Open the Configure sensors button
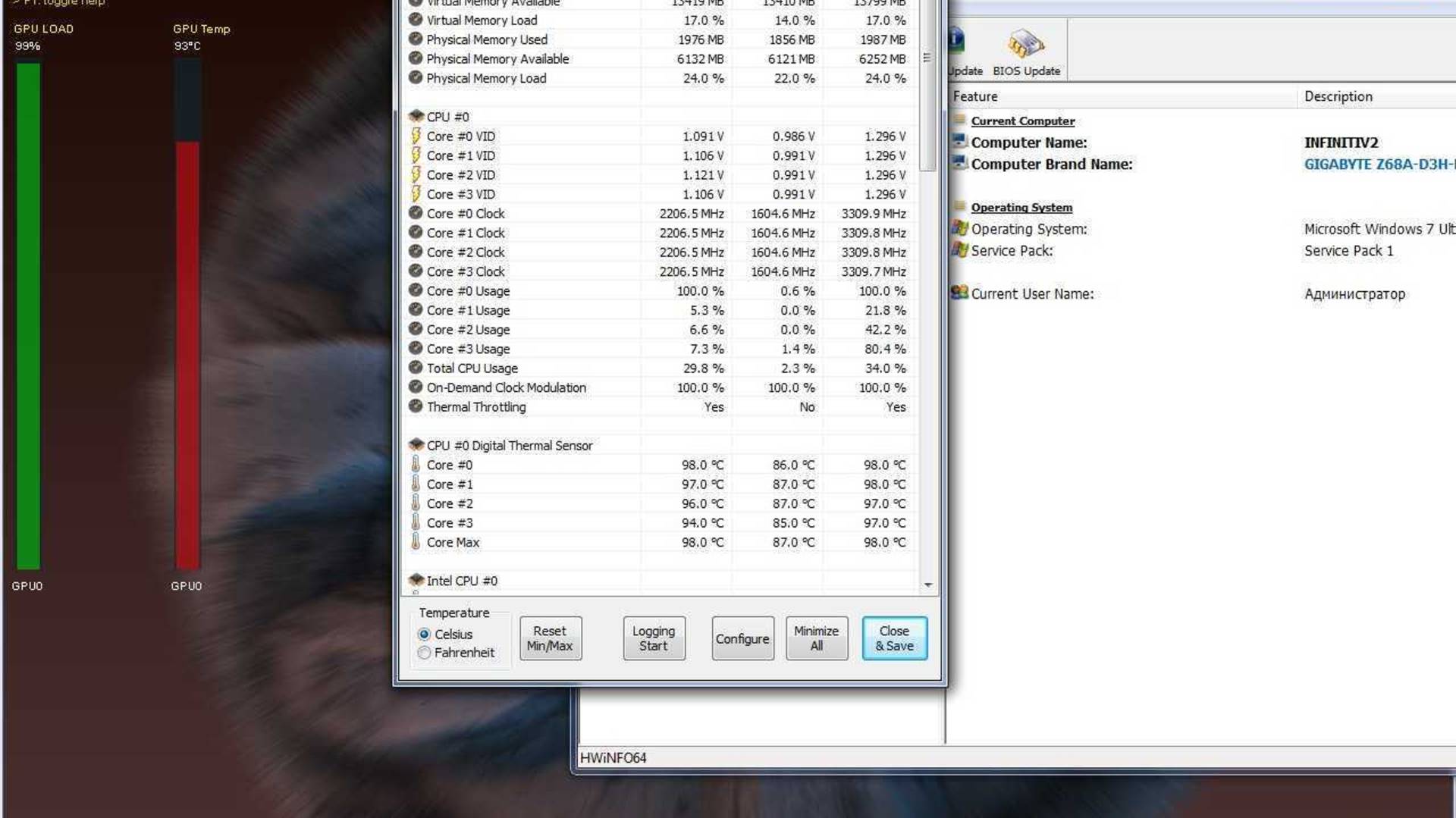The width and height of the screenshot is (1456, 818). tap(742, 638)
